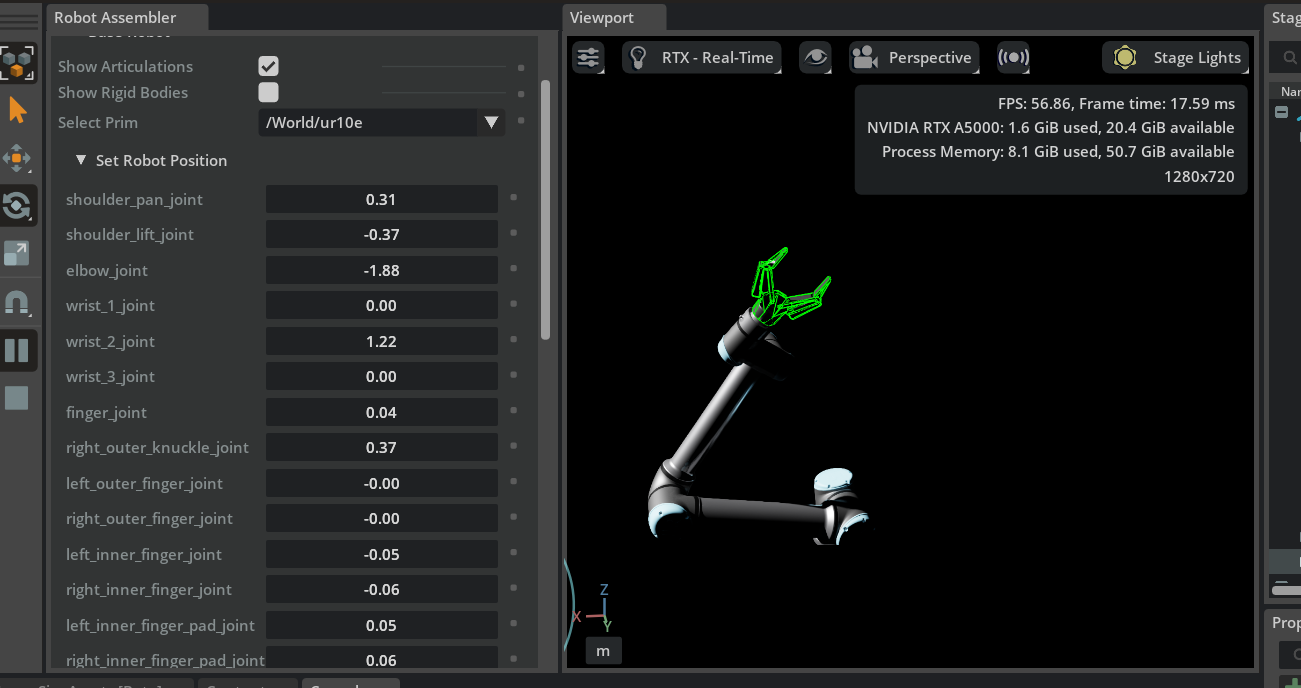
Task: Click the left_inner_finger_pad_joint value field
Action: point(381,625)
